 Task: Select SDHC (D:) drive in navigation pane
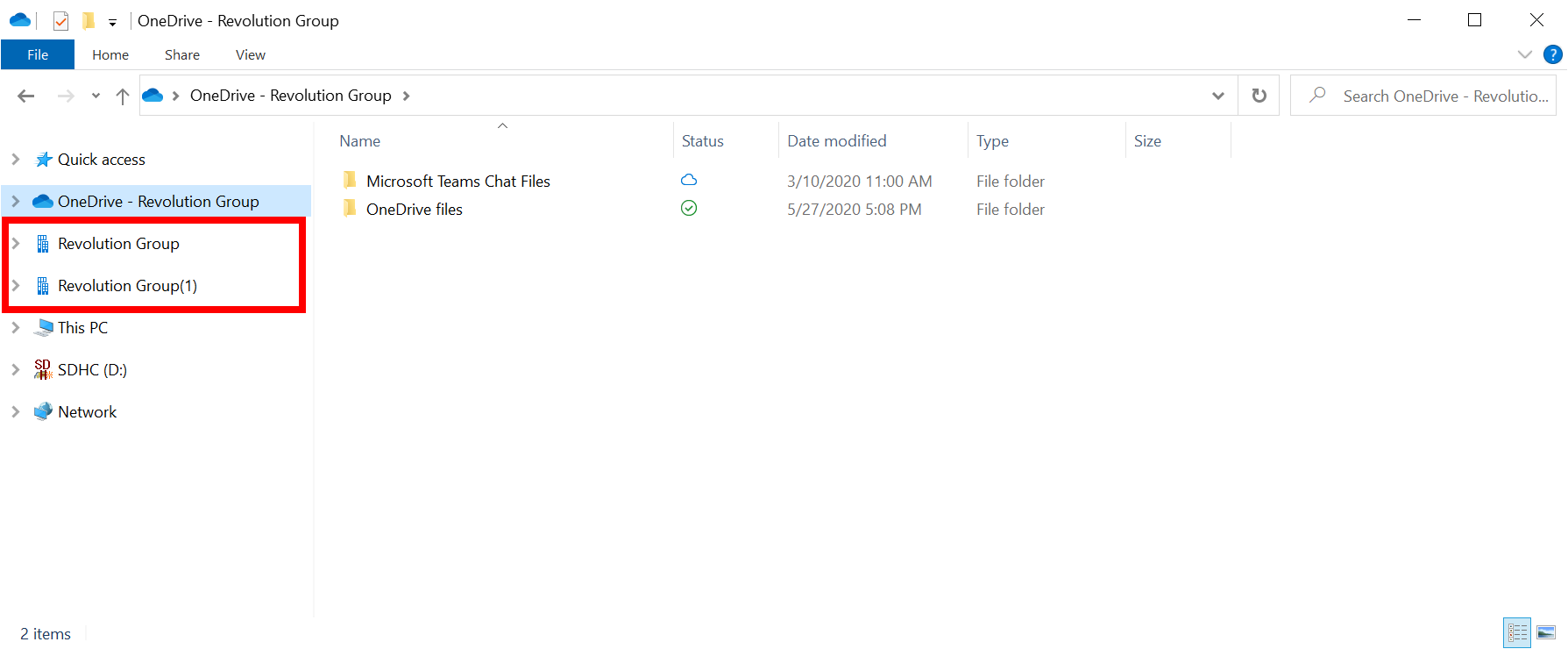[x=92, y=370]
